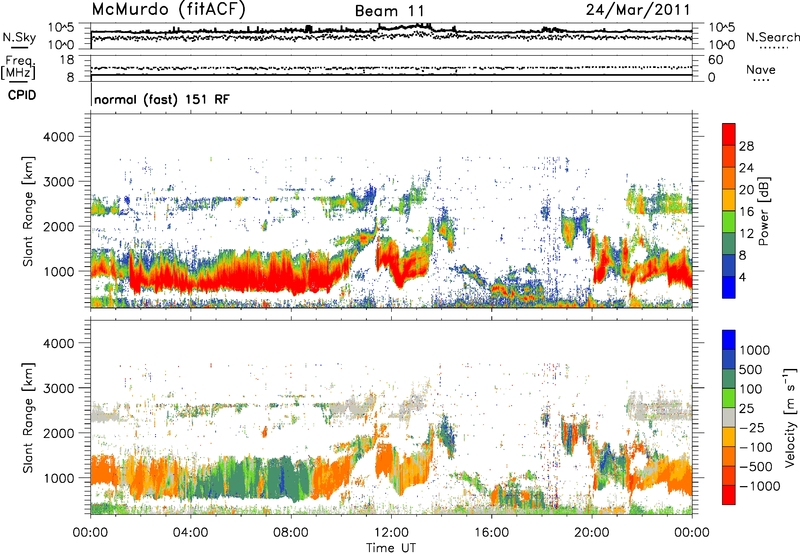The width and height of the screenshot is (800, 554).
Task: Click the 'Velocity [m s-1]' colorbar title
Action: (790, 417)
